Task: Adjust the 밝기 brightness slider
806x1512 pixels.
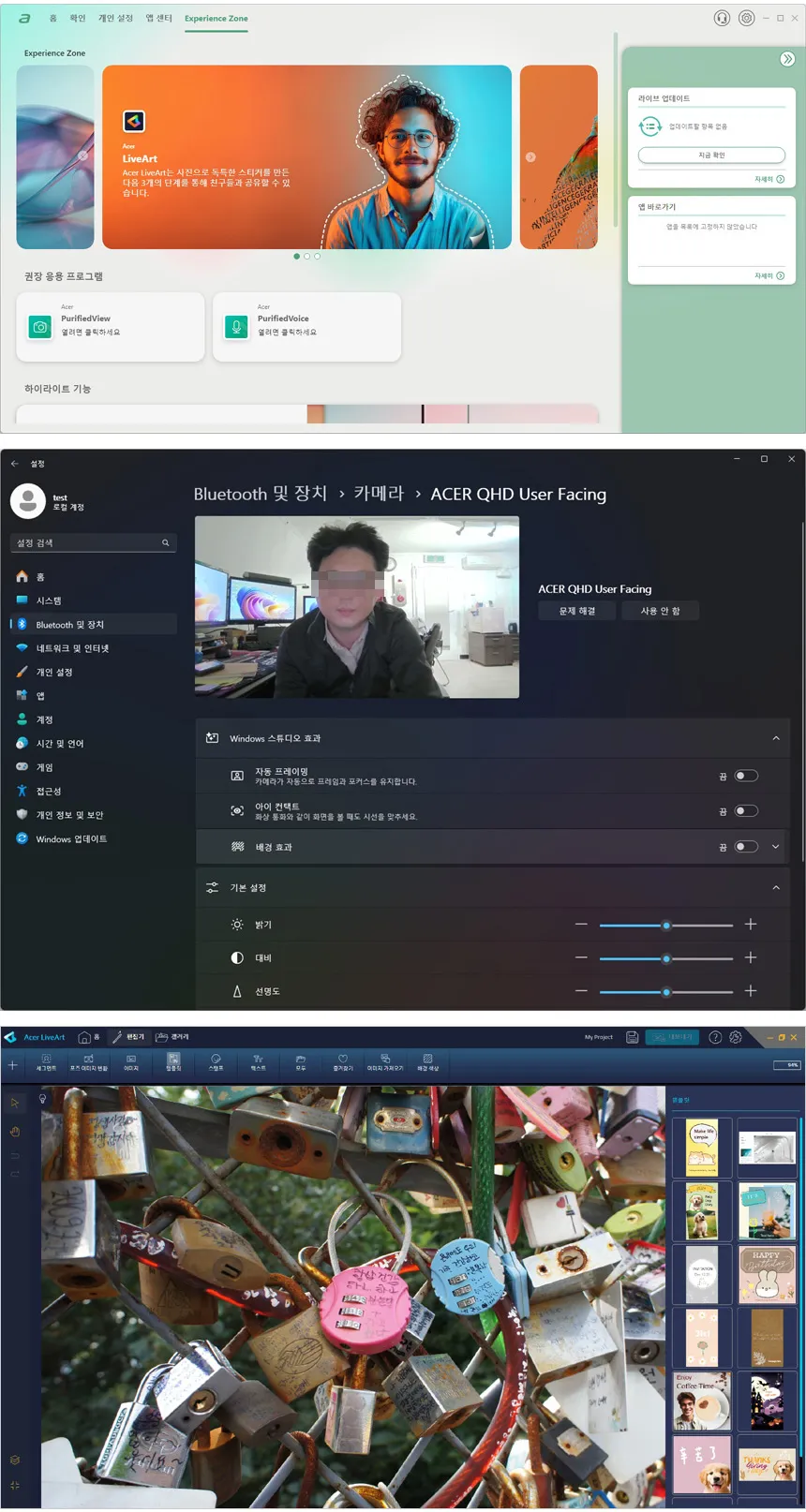Action: [666, 925]
